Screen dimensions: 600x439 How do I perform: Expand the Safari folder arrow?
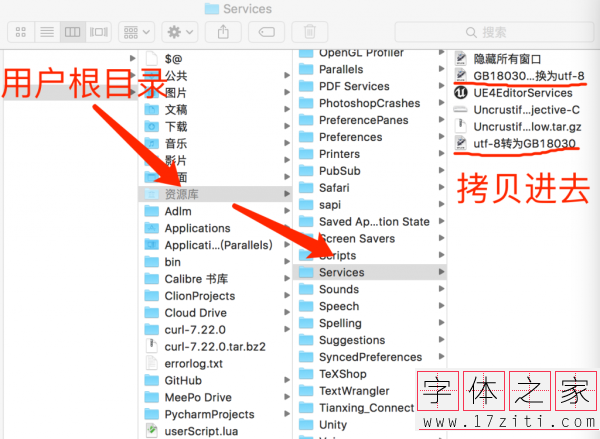(x=441, y=188)
